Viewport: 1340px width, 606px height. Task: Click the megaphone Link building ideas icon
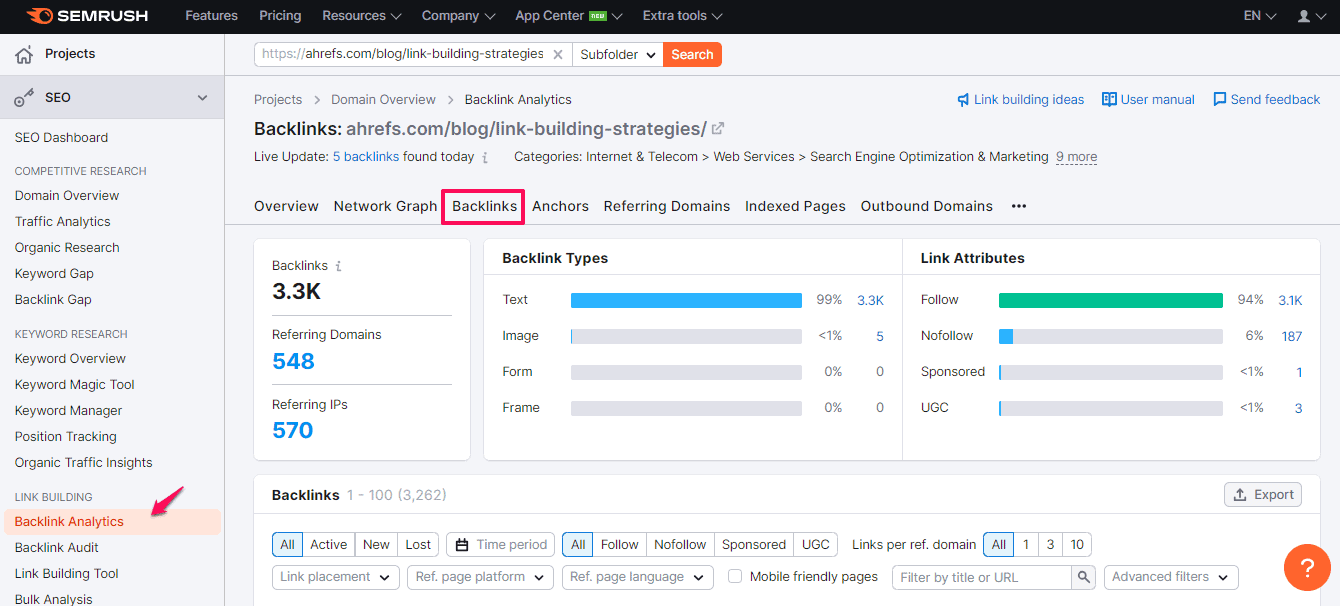[963, 100]
